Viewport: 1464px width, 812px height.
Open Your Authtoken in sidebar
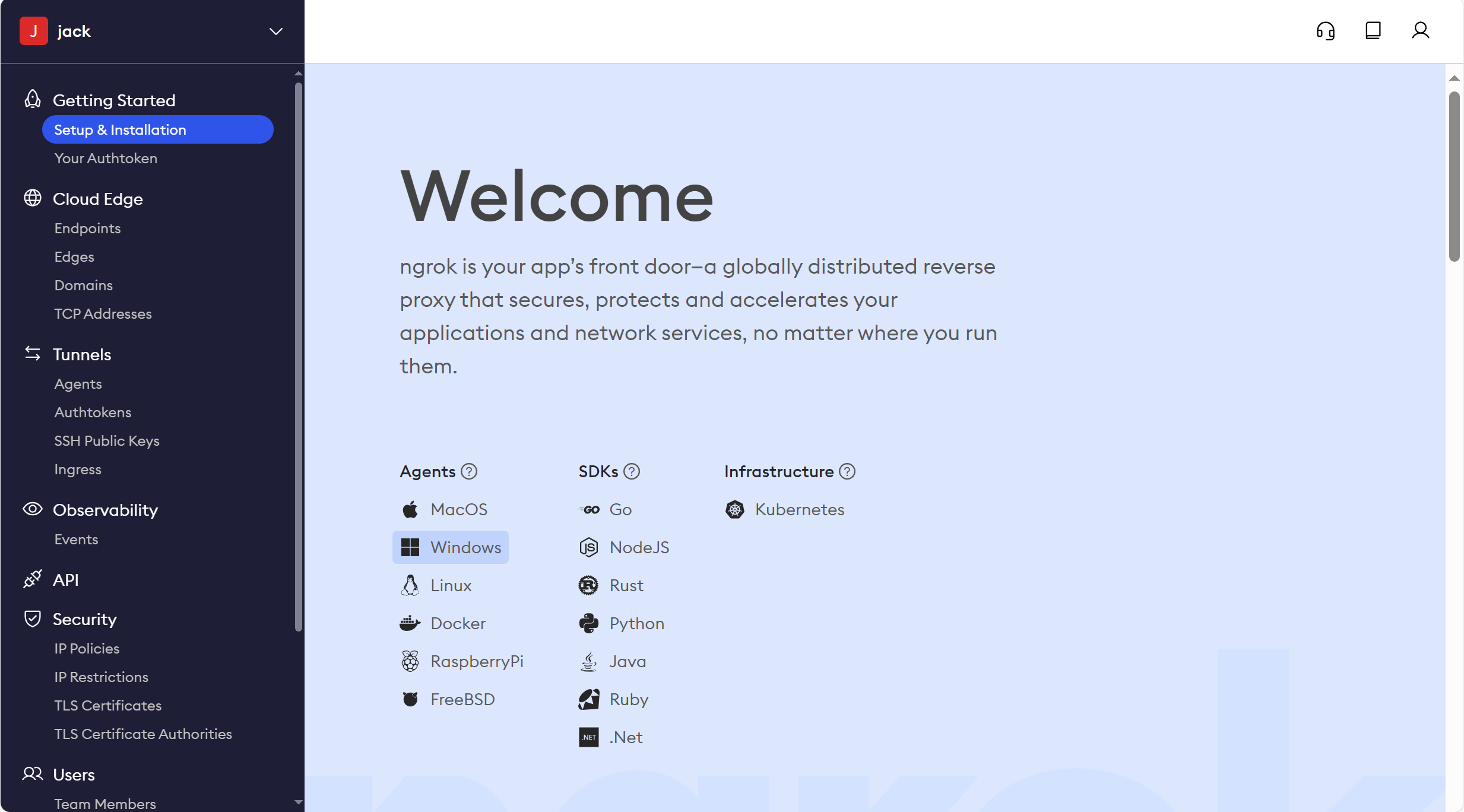106,158
